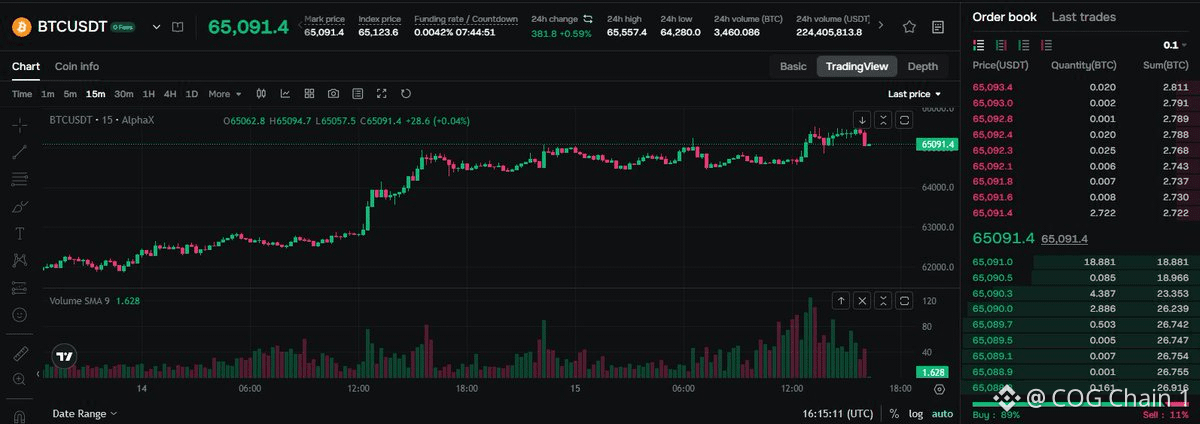
Task: Open the Fibonacci retracement tools
Action: [x=19, y=180]
